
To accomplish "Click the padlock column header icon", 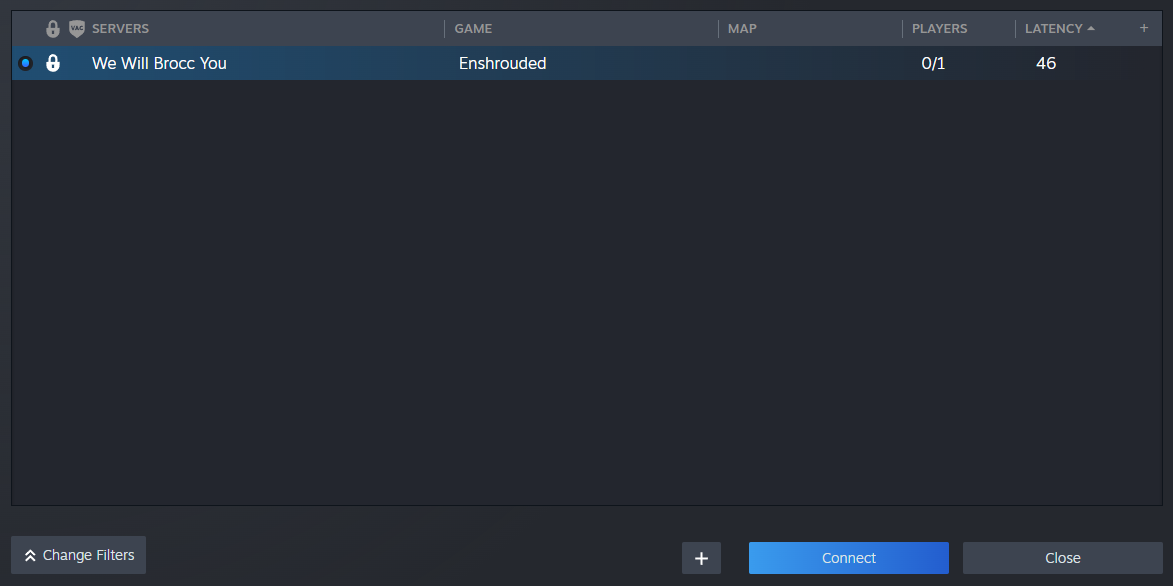I will [x=52, y=29].
